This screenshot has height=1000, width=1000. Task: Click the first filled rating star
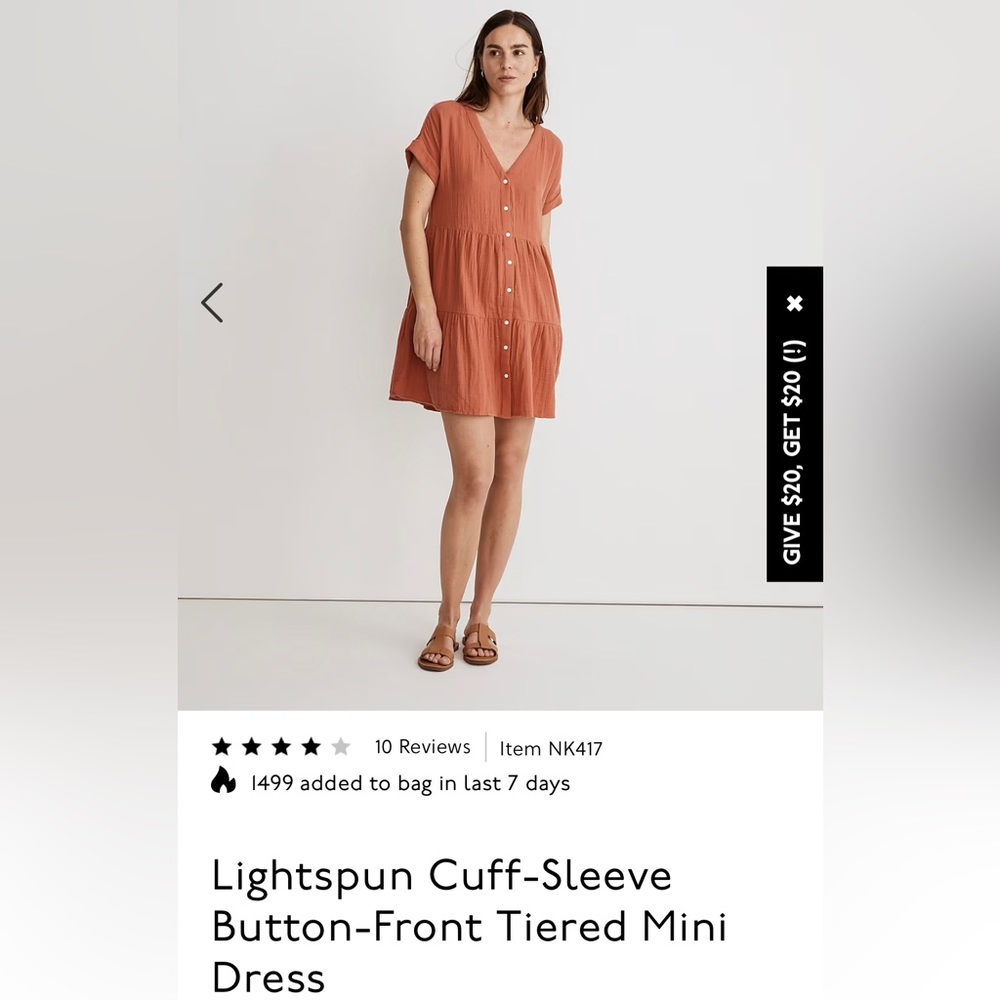(219, 745)
